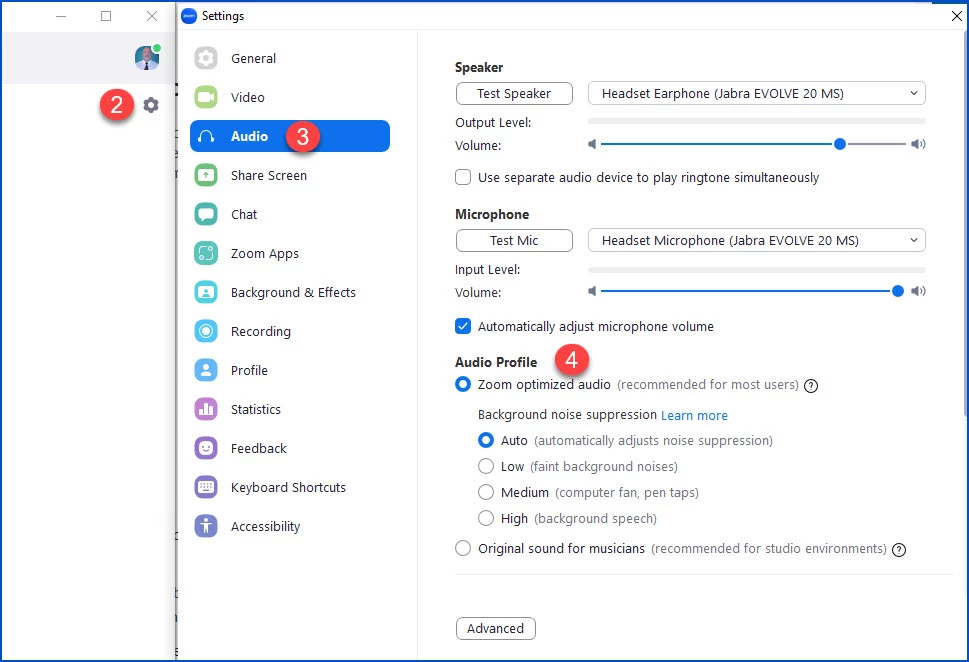This screenshot has height=662, width=969.
Task: Click the Recording circle icon
Action: point(206,331)
